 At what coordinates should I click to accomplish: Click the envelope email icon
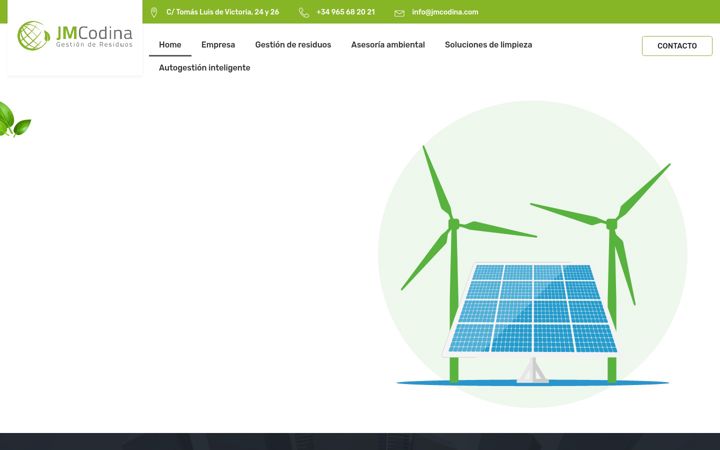[399, 13]
